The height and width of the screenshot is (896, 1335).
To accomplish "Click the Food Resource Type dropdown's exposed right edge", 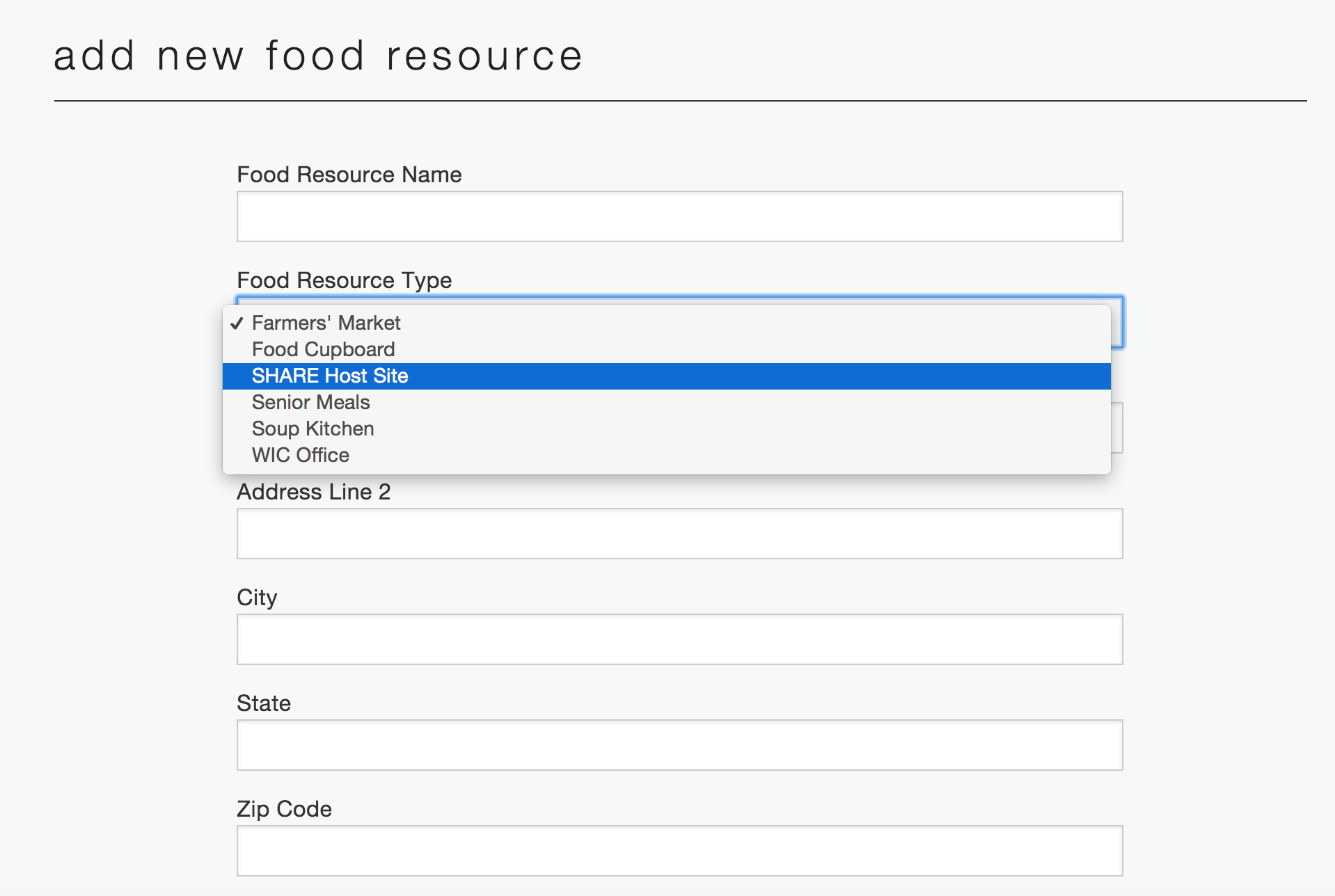I will (1117, 323).
